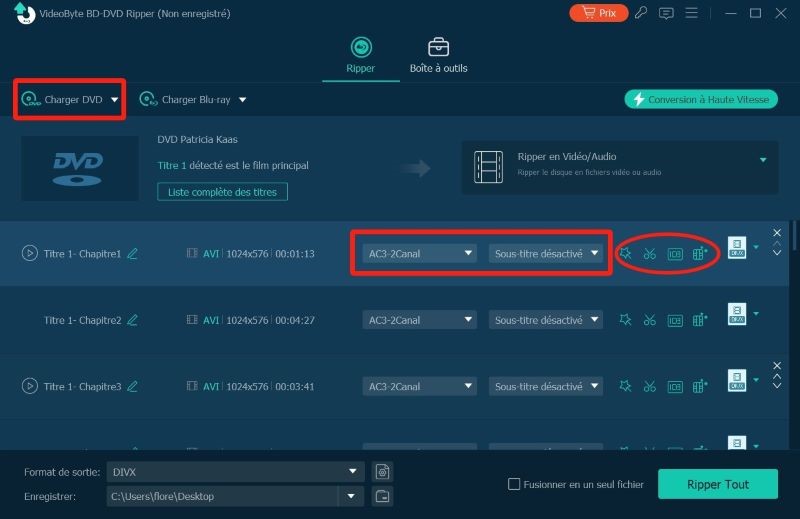Image resolution: width=800 pixels, height=519 pixels.
Task: Play Titre 1- Chapitre1 preview
Action: click(x=30, y=253)
